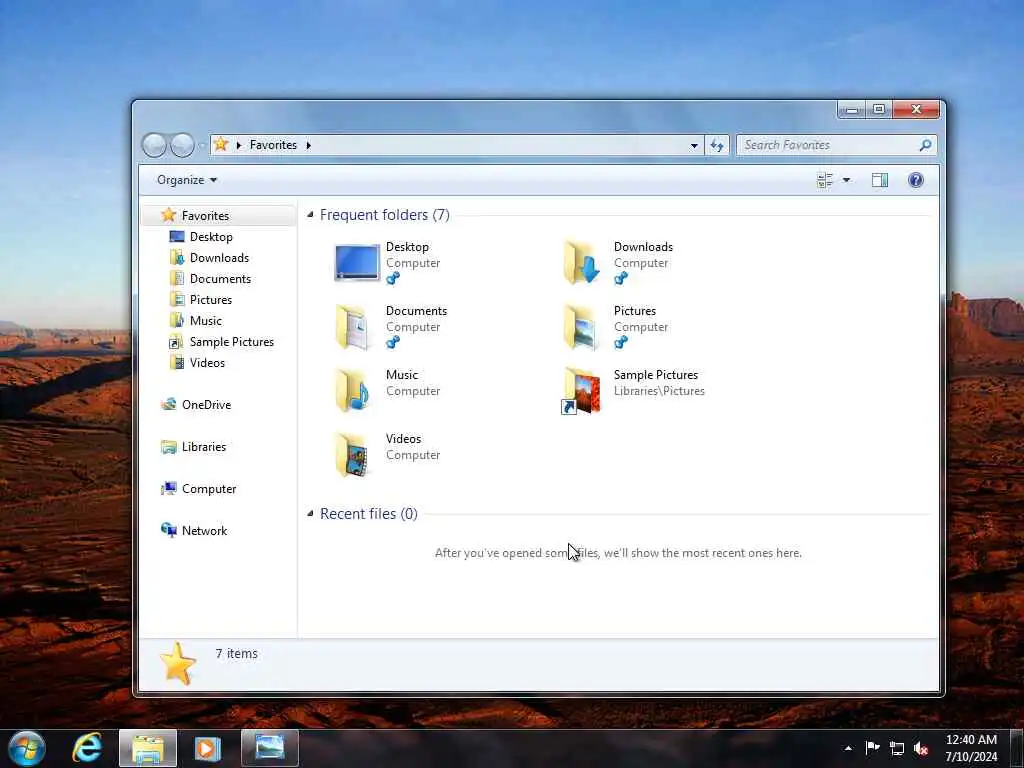Click the Favorites breadcrumb in address bar
The height and width of the screenshot is (768, 1024).
(273, 145)
